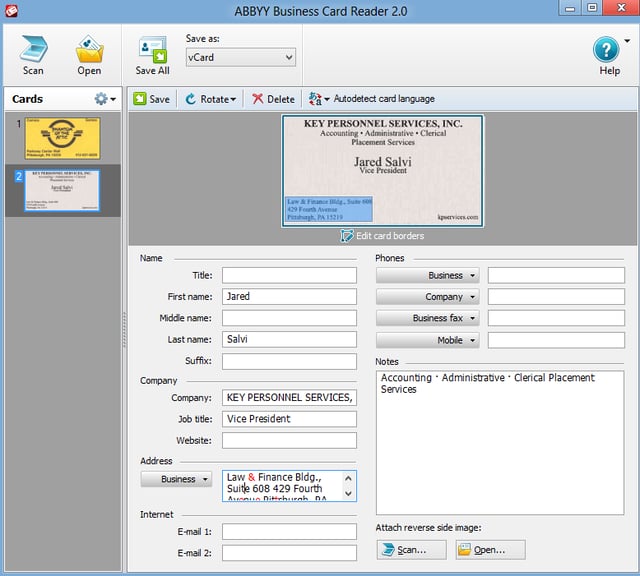Viewport: 640px width, 576px height.
Task: Maximize the ABBYY window
Action: pos(592,8)
